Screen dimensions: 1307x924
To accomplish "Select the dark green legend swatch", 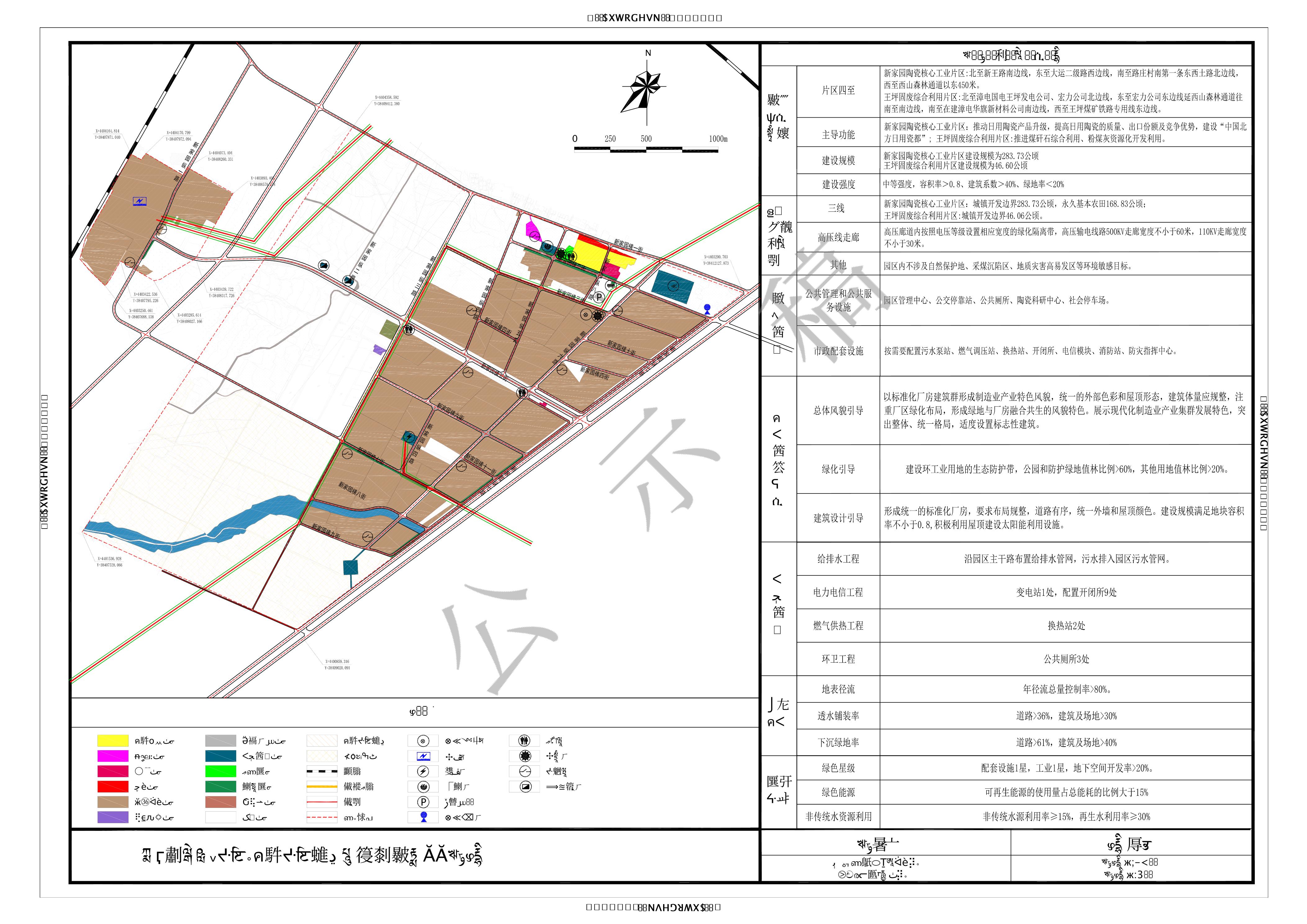I will [221, 787].
